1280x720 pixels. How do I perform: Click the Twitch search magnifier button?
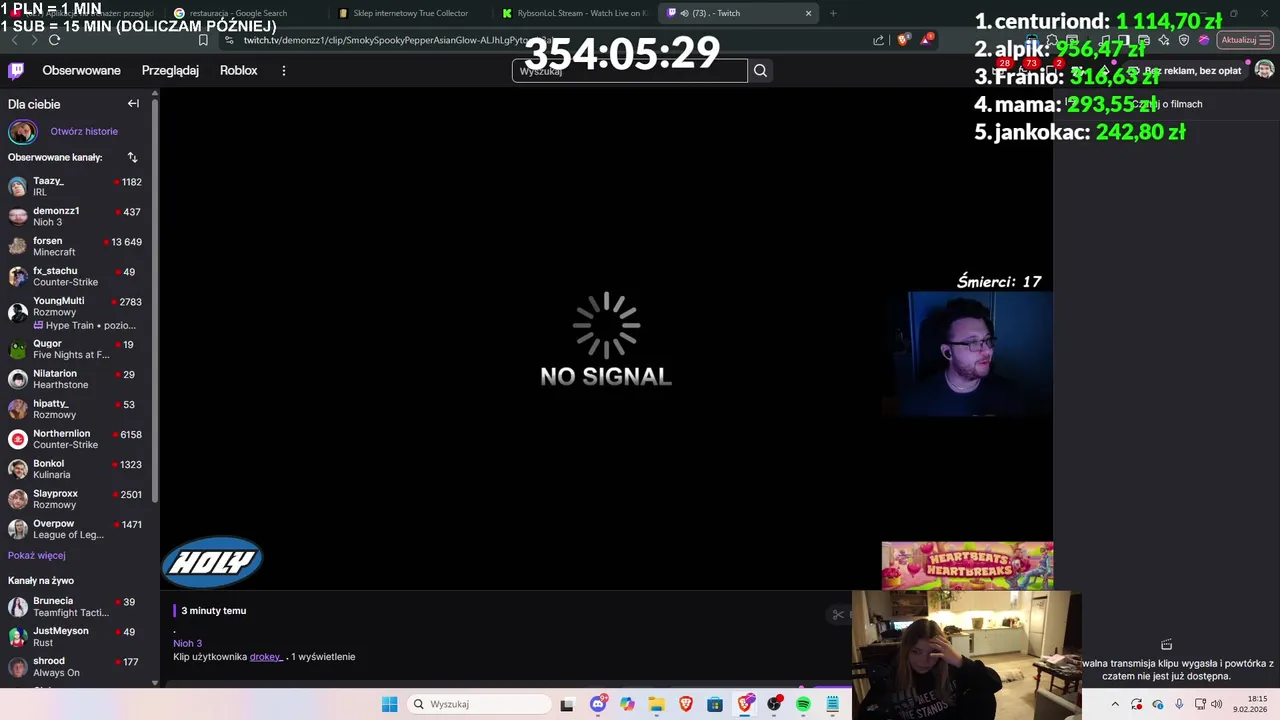pos(761,71)
